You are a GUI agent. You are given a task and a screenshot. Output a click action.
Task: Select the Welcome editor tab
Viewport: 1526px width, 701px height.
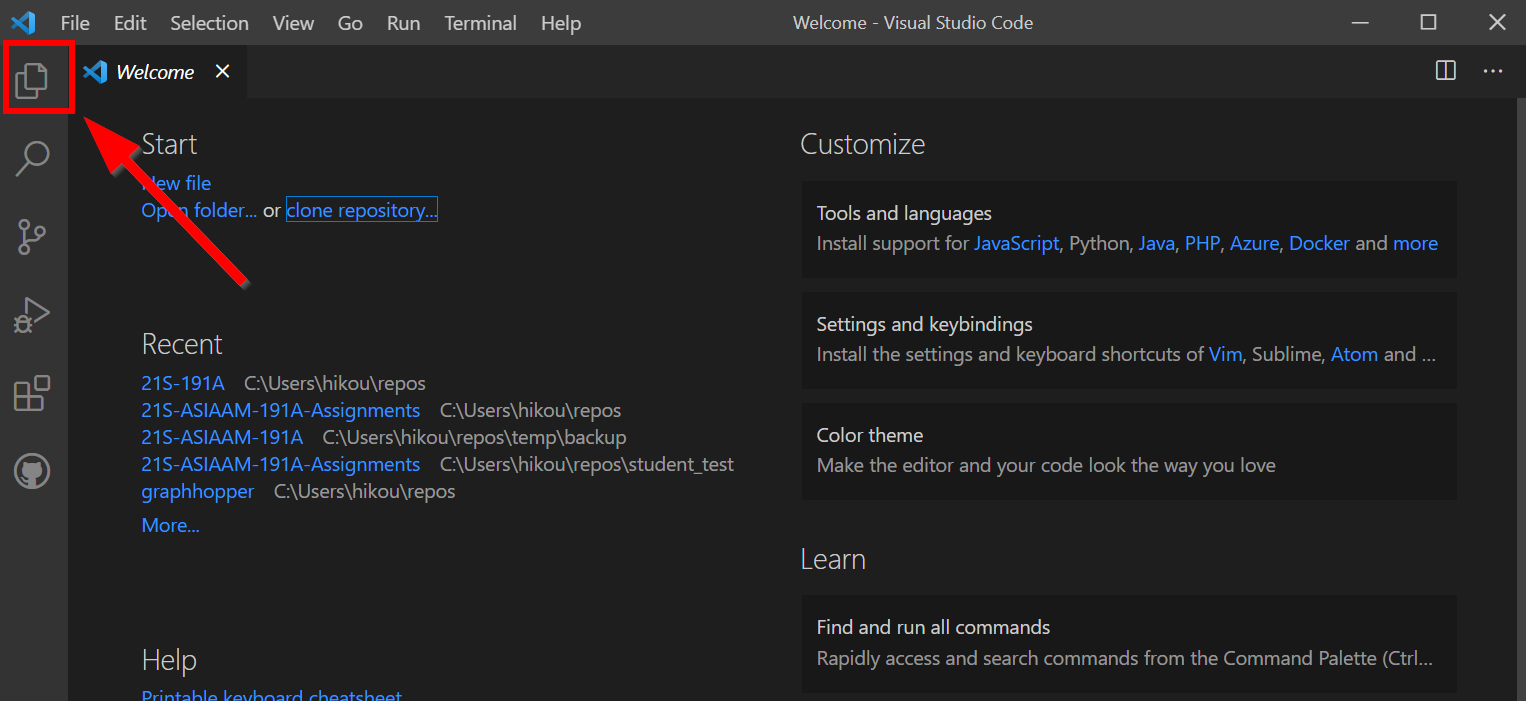tap(154, 72)
